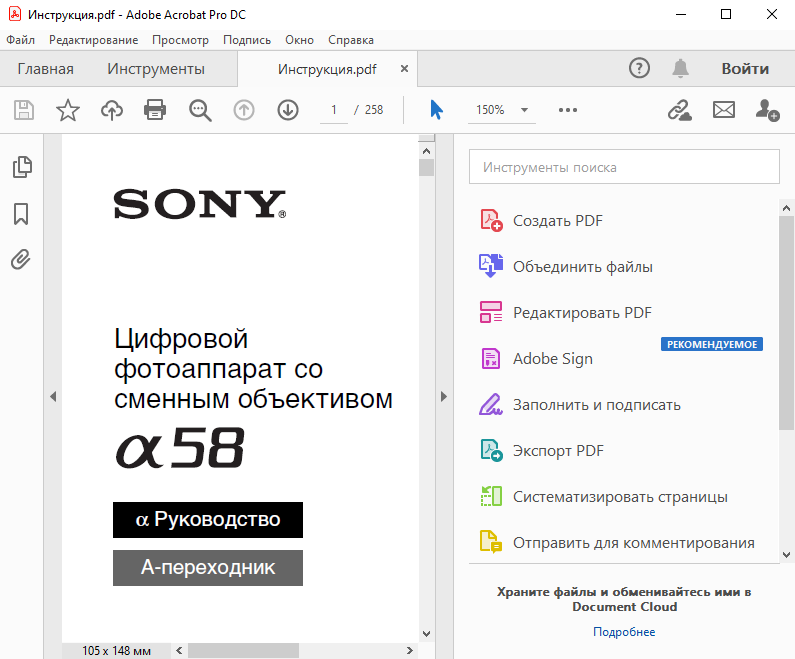The height and width of the screenshot is (659, 795).
Task: Open bookmarks panel icon
Action: (21, 214)
